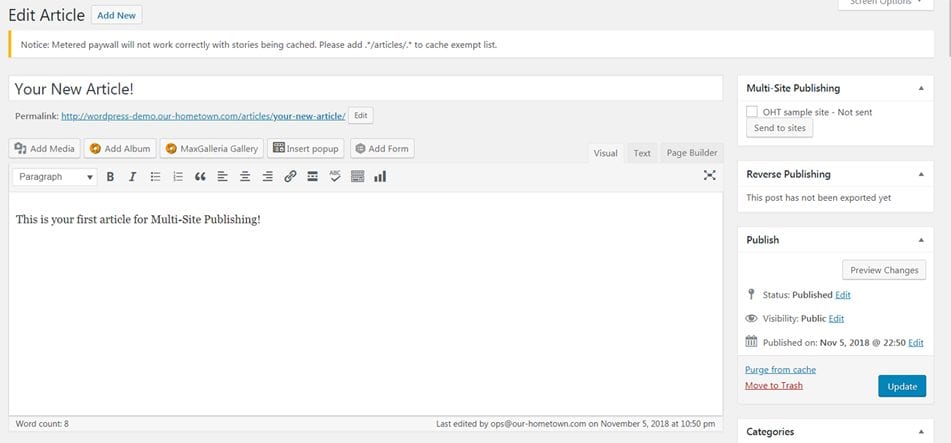
Task: Click the Add Media button
Action: (44, 149)
